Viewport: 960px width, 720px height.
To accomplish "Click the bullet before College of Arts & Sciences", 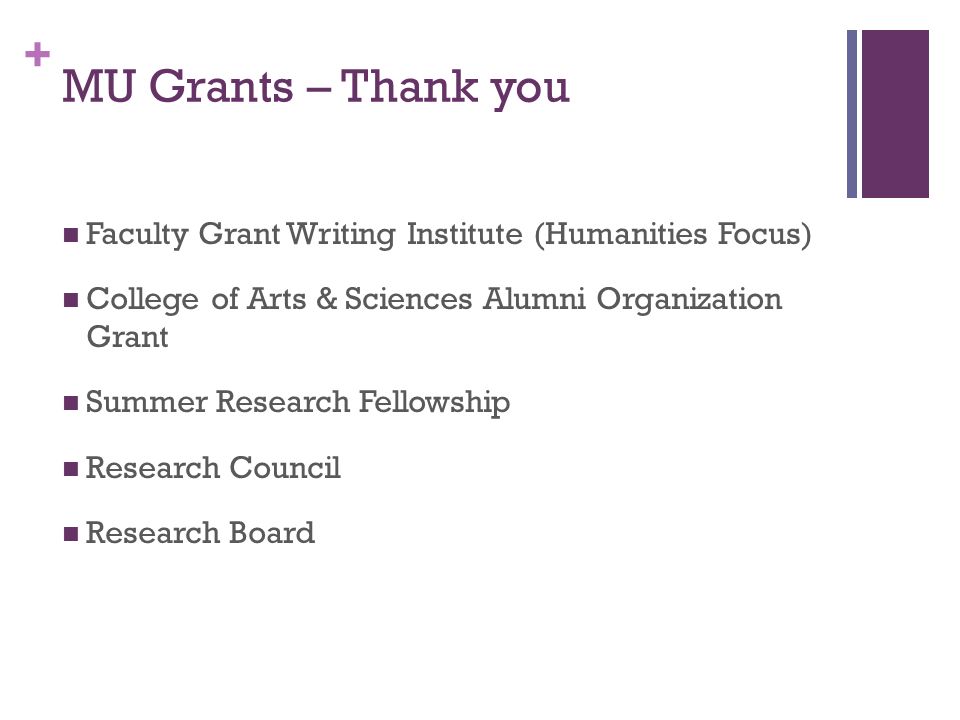I will point(71,300).
